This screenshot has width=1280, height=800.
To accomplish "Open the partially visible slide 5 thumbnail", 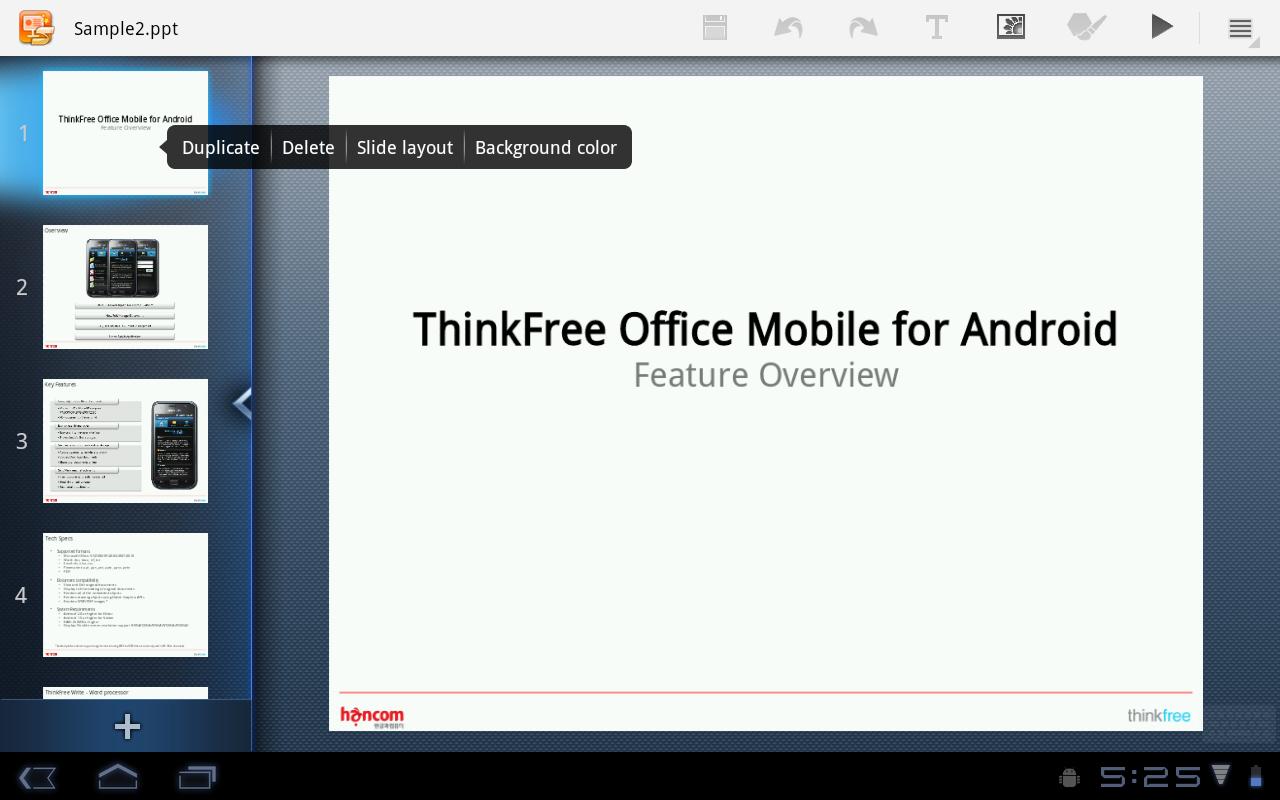I will coord(125,693).
